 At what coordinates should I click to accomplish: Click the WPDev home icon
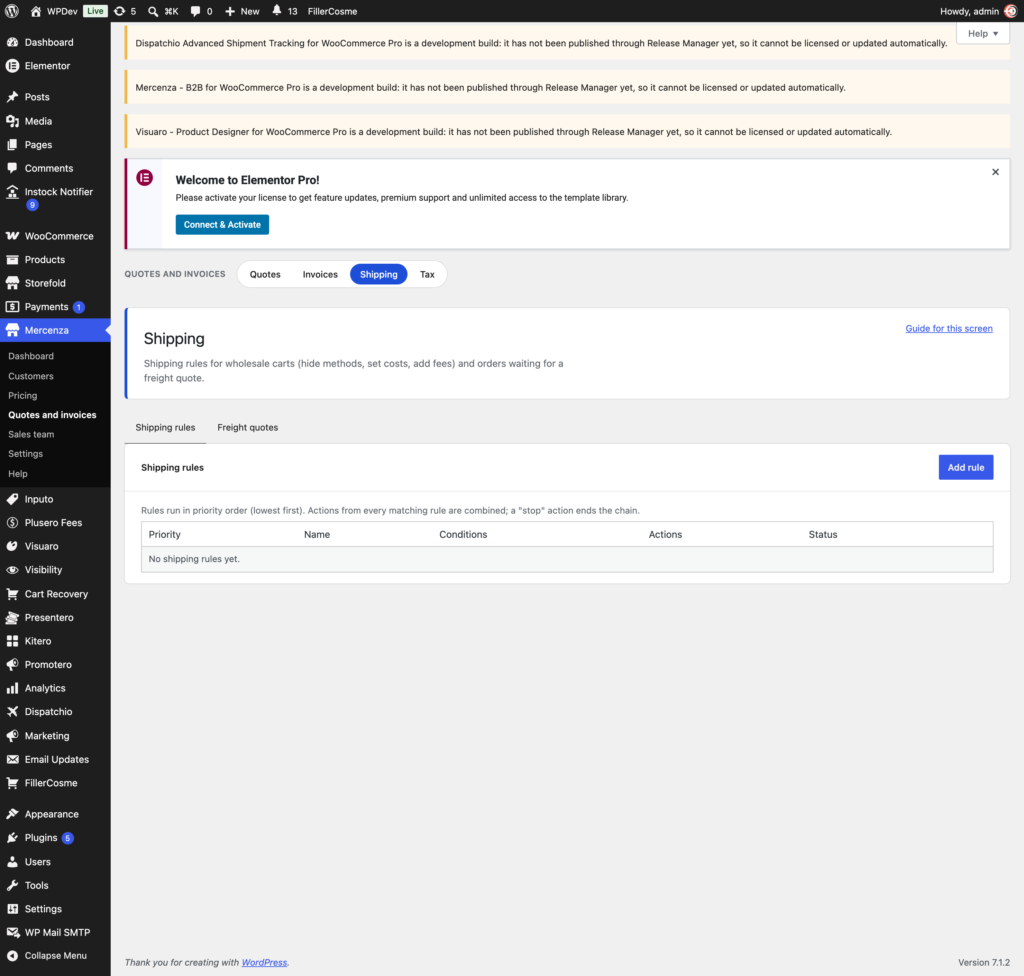click(x=35, y=11)
